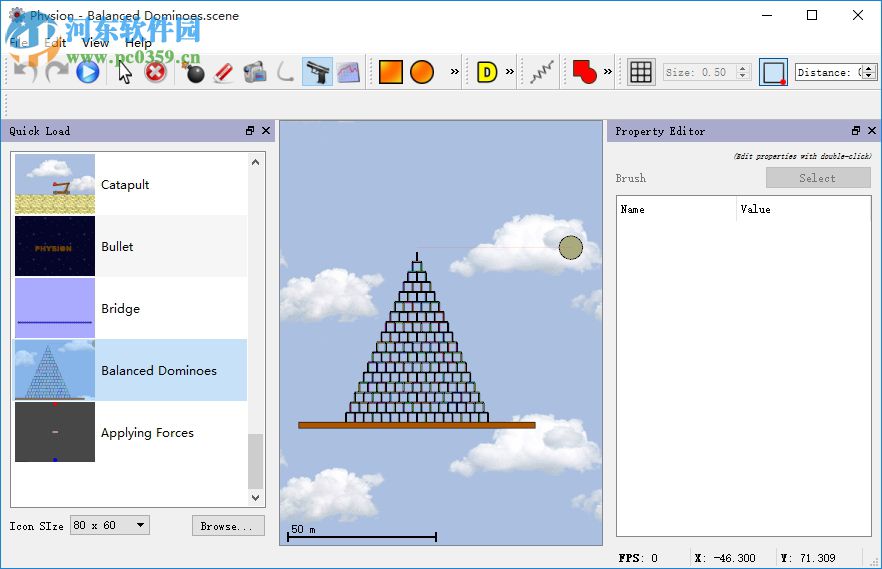The image size is (882, 569).
Task: Click the Quick Load scrollbar thumb
Action: [255, 461]
